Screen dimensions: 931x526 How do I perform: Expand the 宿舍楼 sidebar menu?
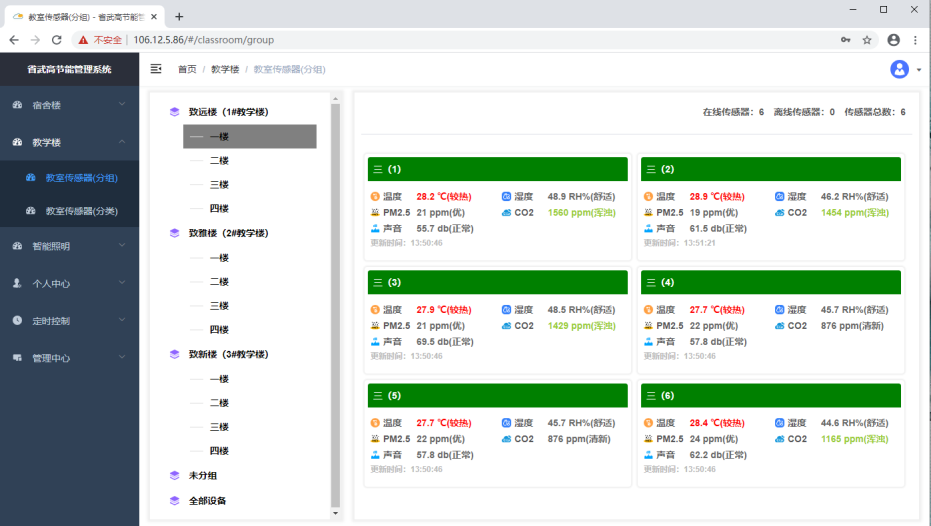(x=69, y=105)
